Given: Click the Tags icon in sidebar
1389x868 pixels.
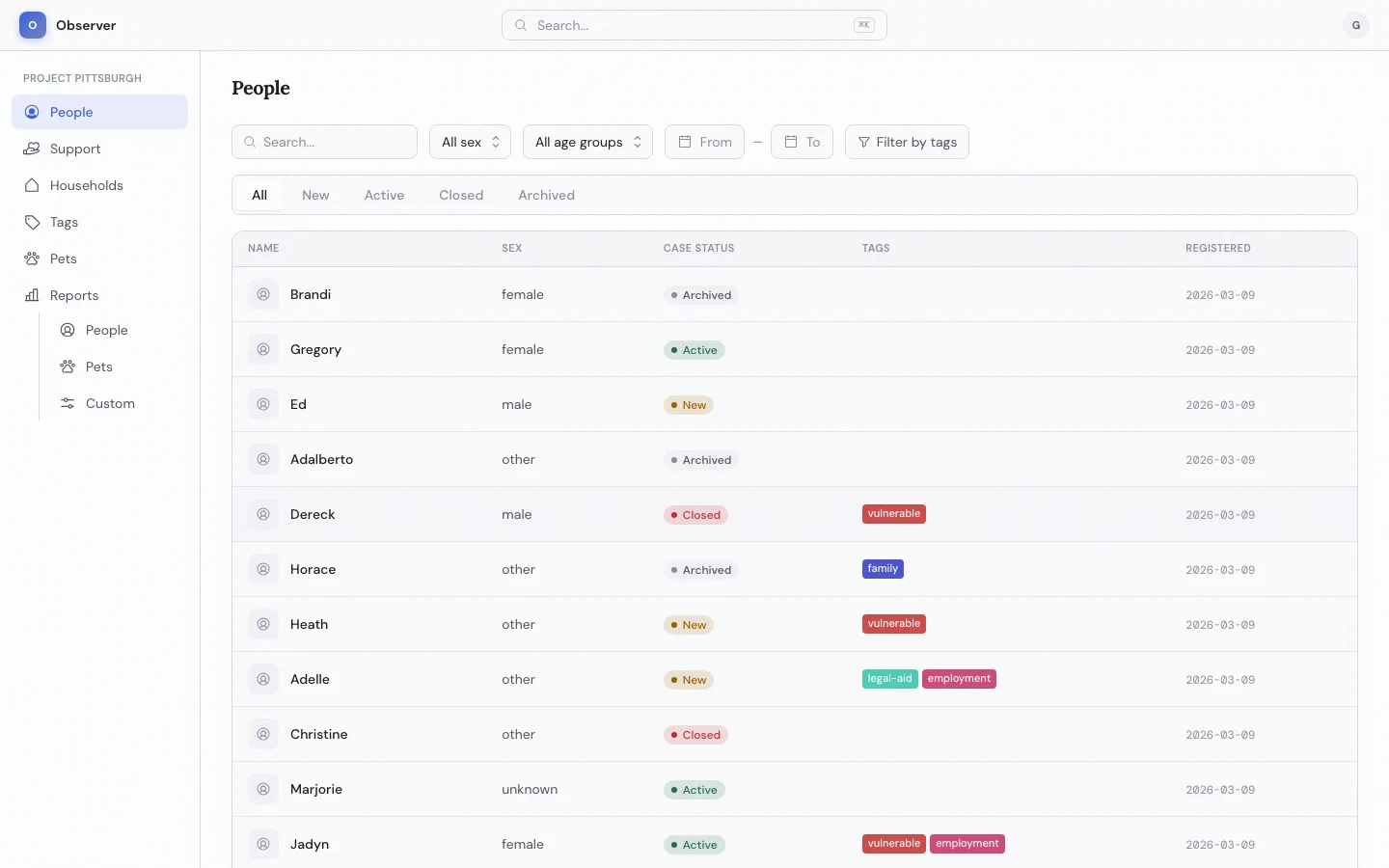Looking at the screenshot, I should pyautogui.click(x=32, y=222).
